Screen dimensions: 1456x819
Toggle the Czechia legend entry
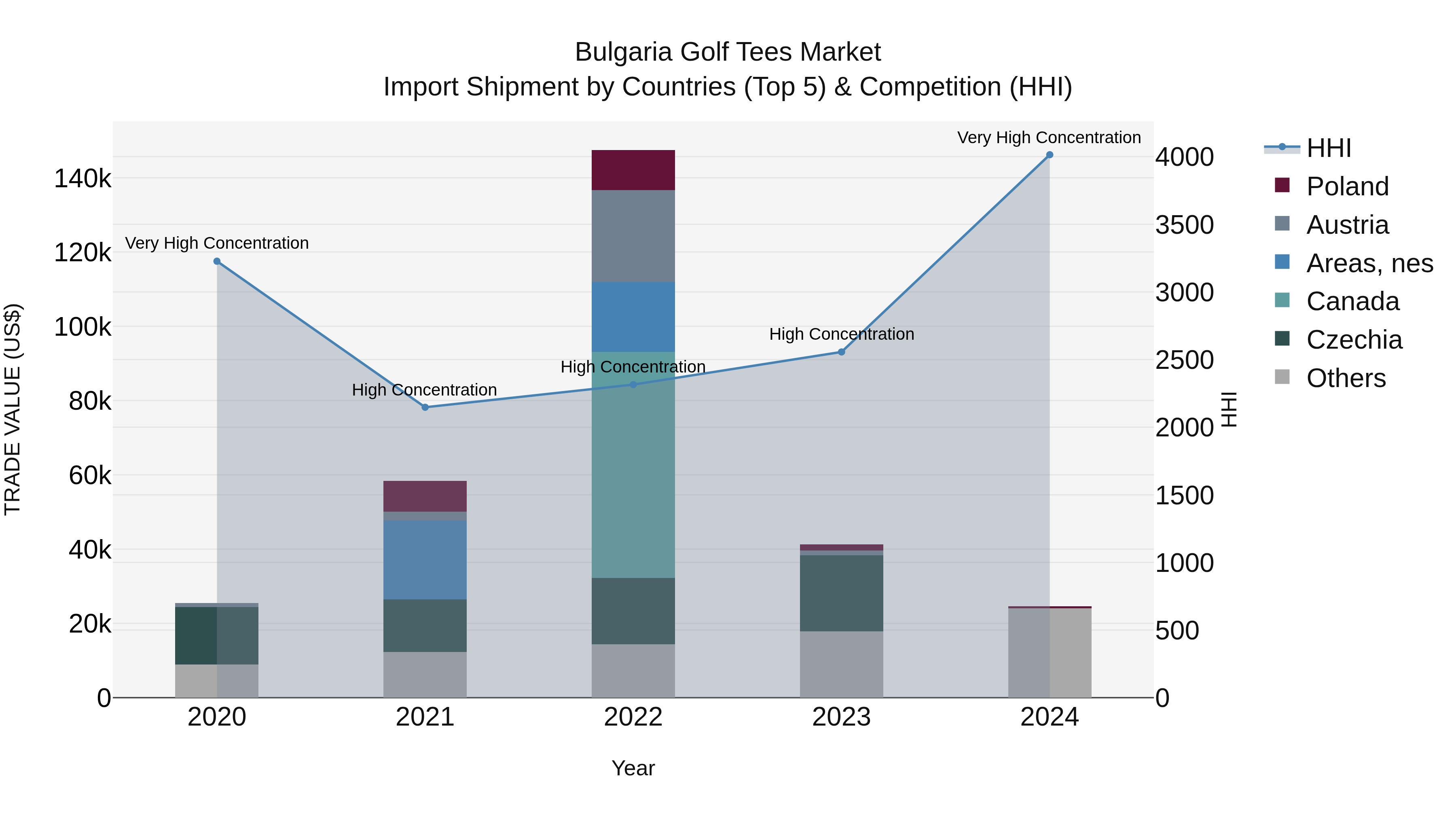coord(1338,339)
